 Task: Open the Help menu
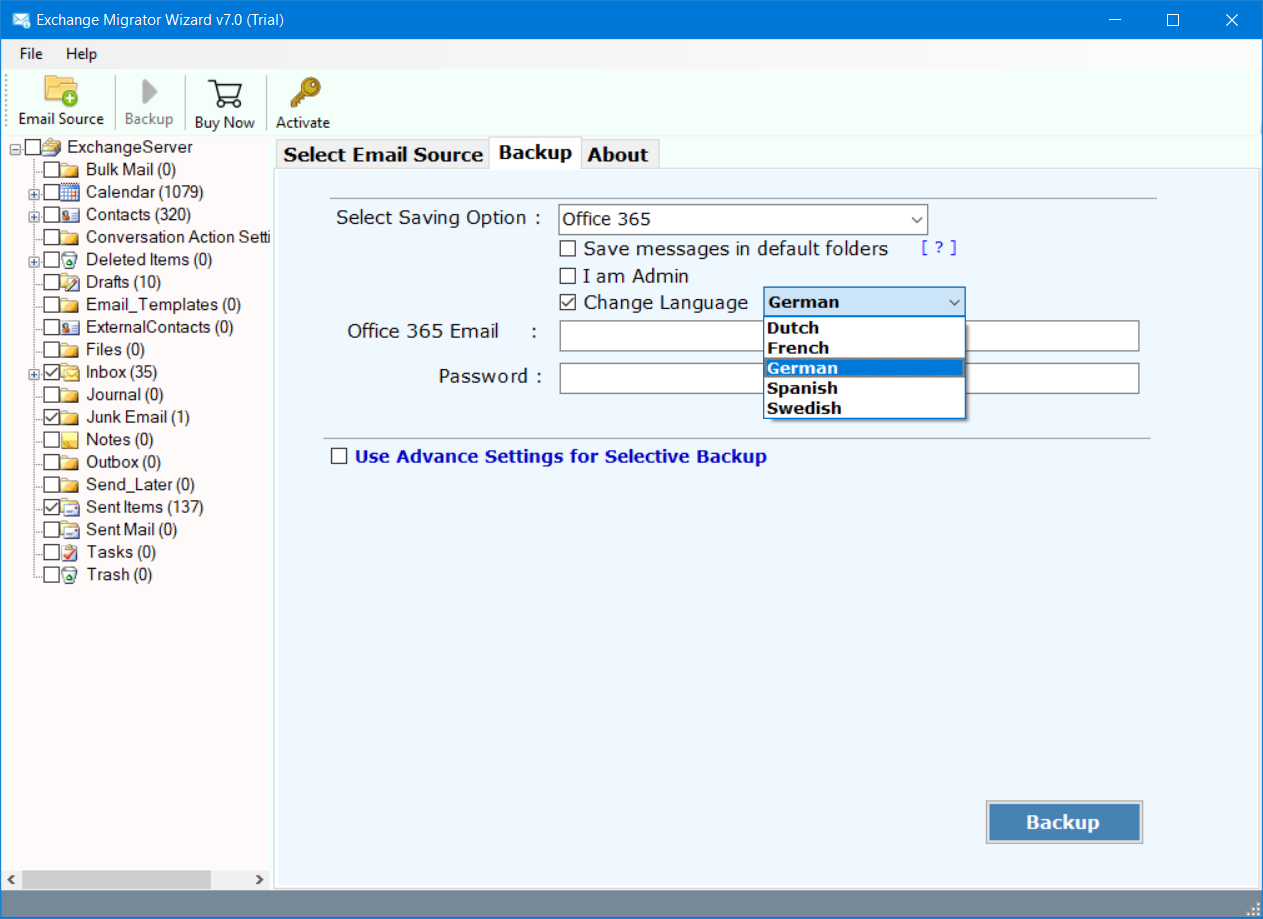[x=82, y=54]
